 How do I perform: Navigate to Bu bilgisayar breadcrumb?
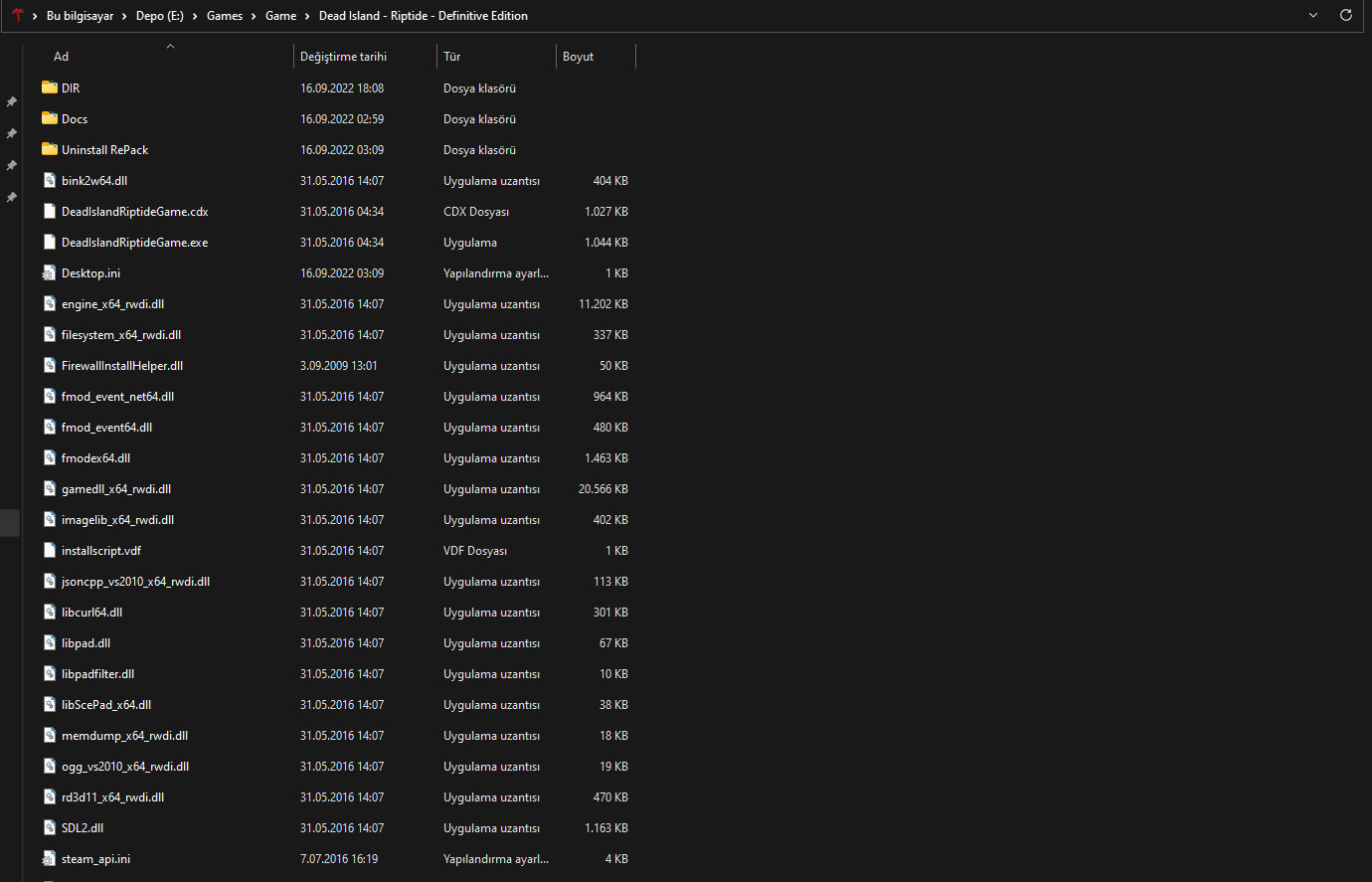click(80, 16)
